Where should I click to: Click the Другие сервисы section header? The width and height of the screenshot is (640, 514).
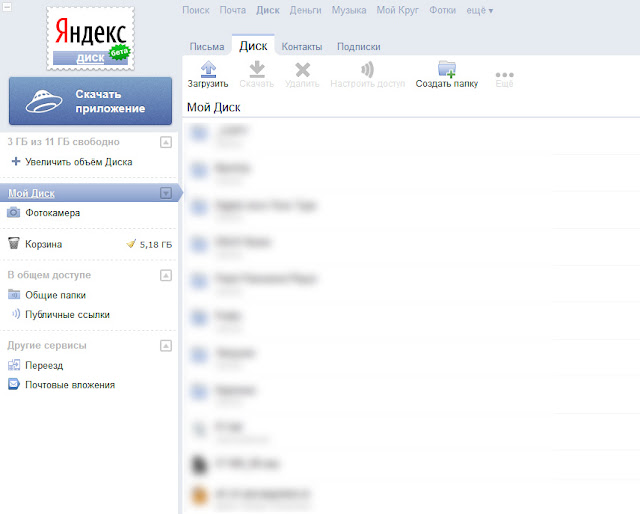pyautogui.click(x=47, y=345)
